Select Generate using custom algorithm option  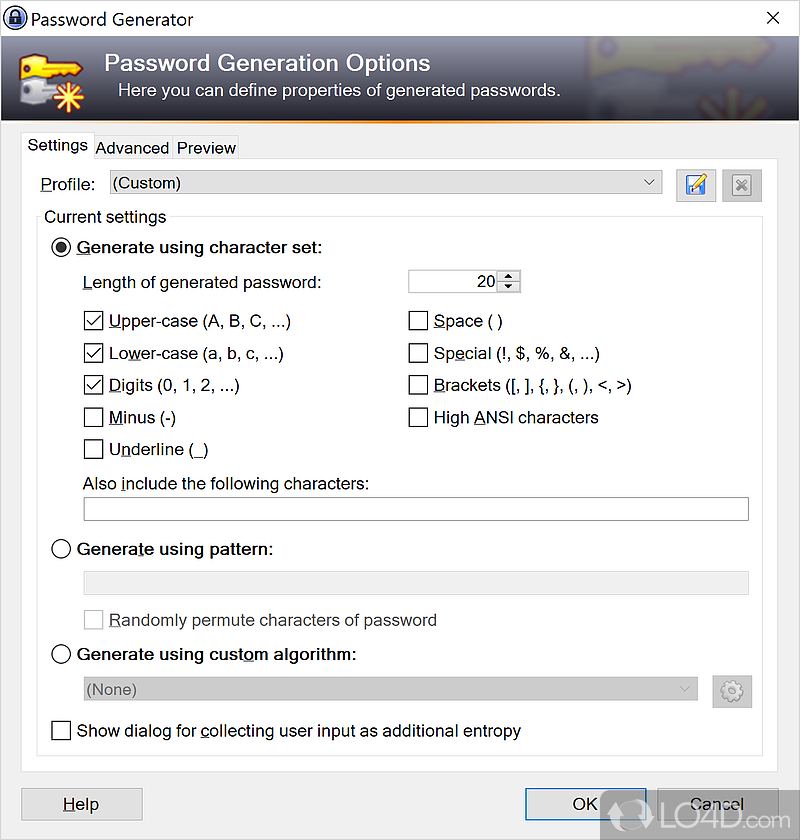(61, 655)
